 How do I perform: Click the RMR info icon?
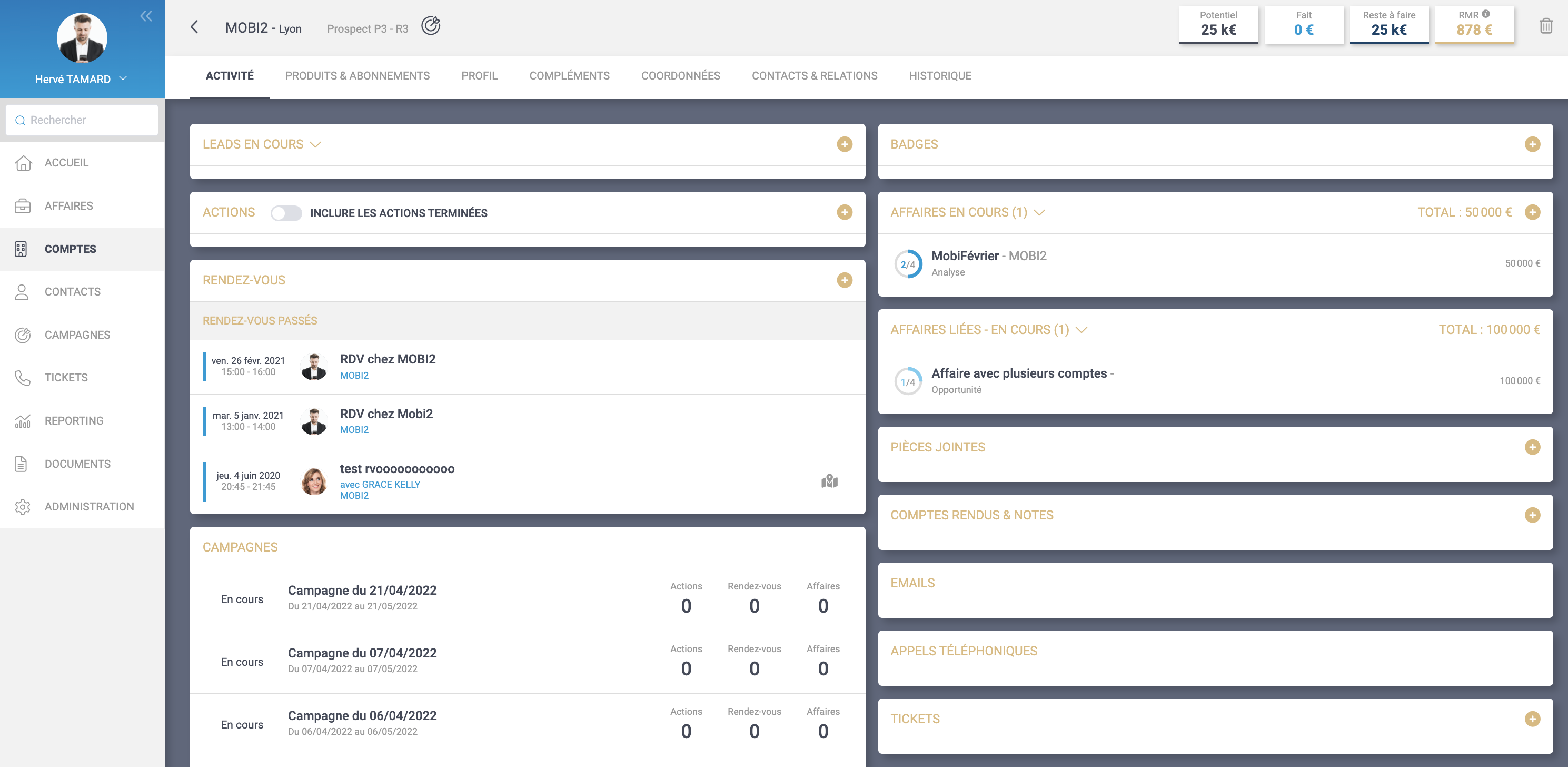(1486, 14)
